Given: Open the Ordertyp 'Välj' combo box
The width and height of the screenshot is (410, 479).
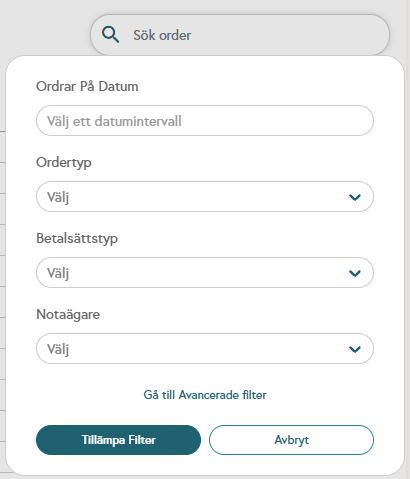Looking at the screenshot, I should (205, 197).
